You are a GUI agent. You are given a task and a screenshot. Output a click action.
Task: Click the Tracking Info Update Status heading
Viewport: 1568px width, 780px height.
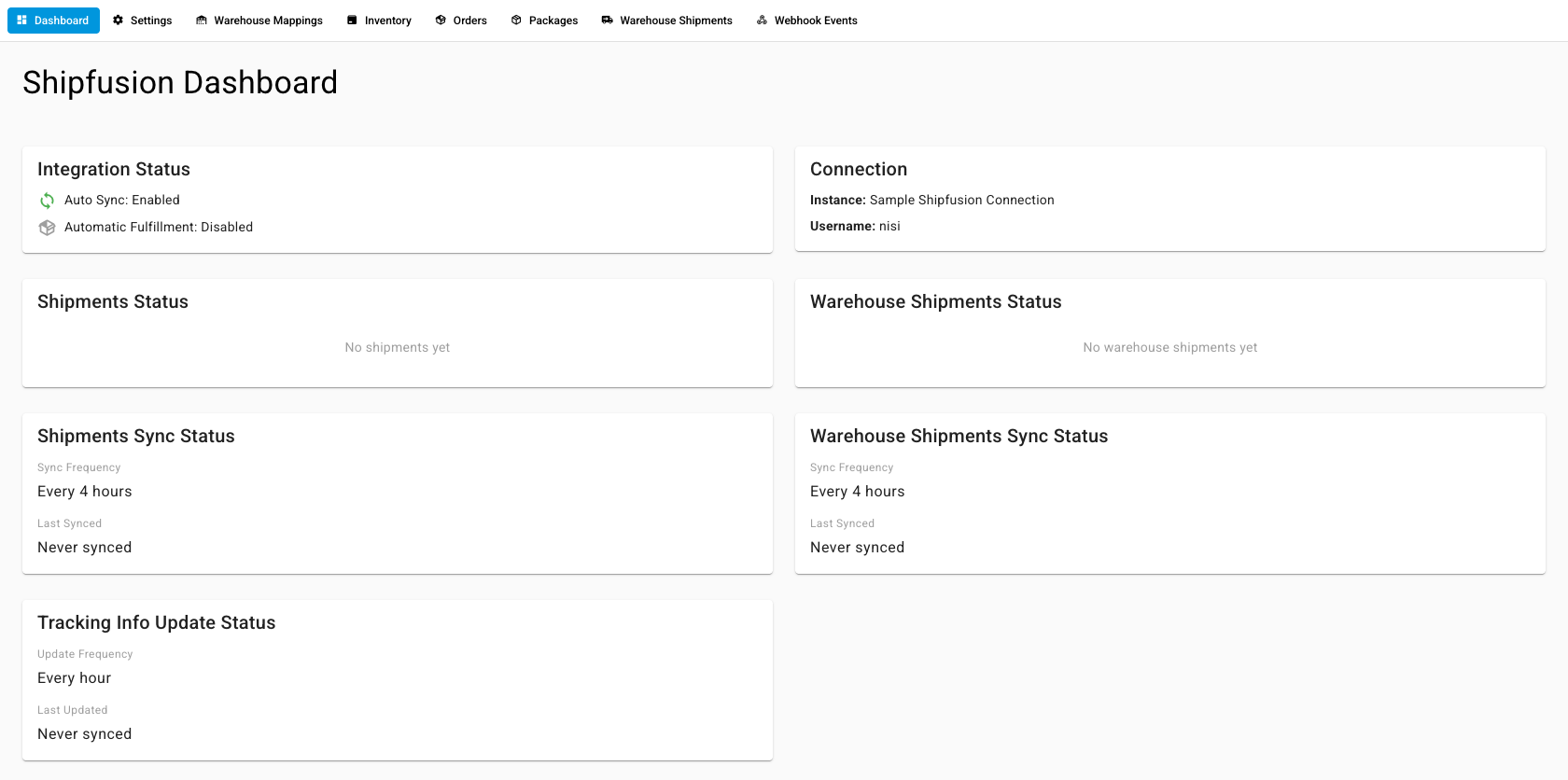[x=157, y=622]
